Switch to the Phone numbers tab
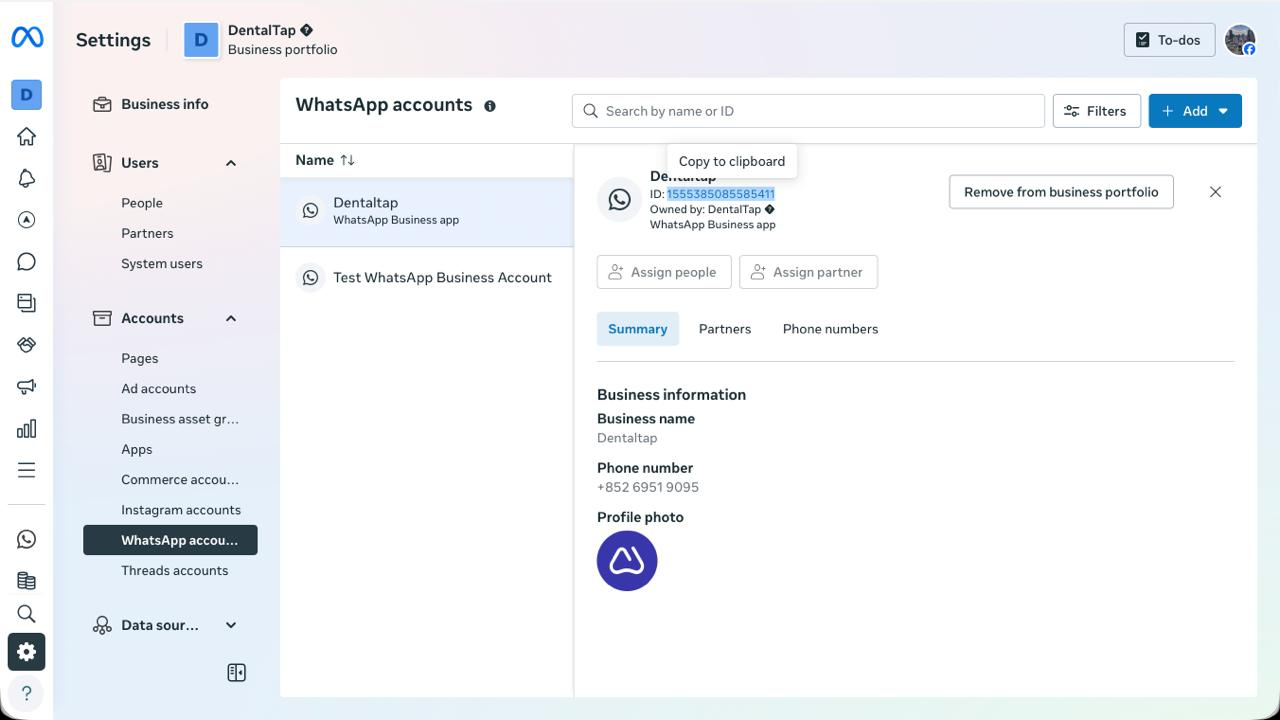Viewport: 1280px width, 720px height. (x=830, y=329)
